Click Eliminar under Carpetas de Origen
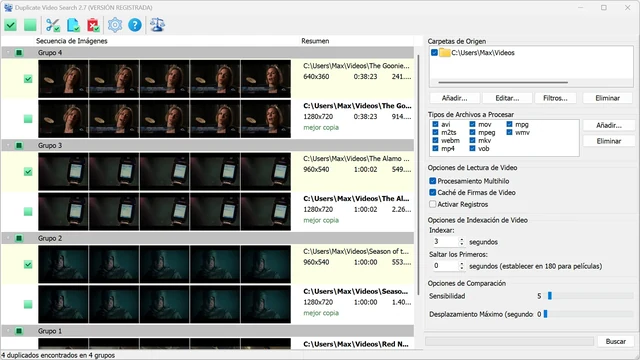The image size is (640, 360). 607,98
